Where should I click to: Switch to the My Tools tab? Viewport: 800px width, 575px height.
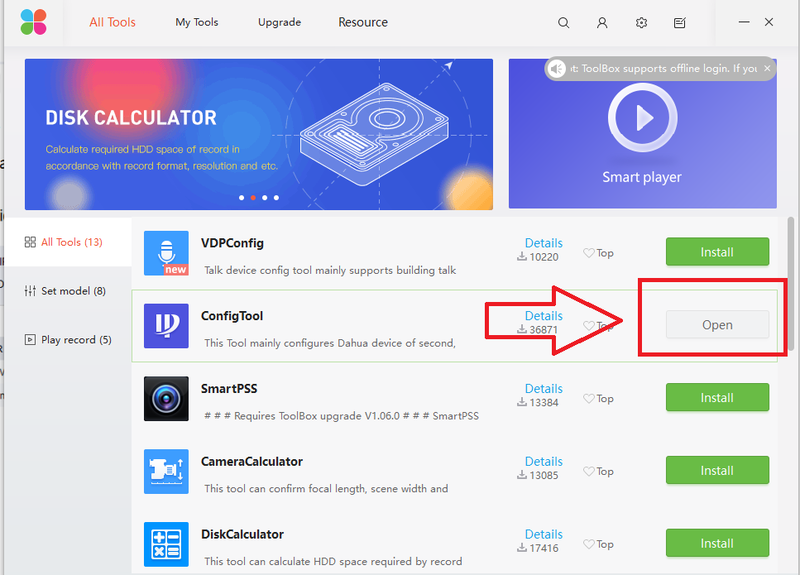[197, 22]
